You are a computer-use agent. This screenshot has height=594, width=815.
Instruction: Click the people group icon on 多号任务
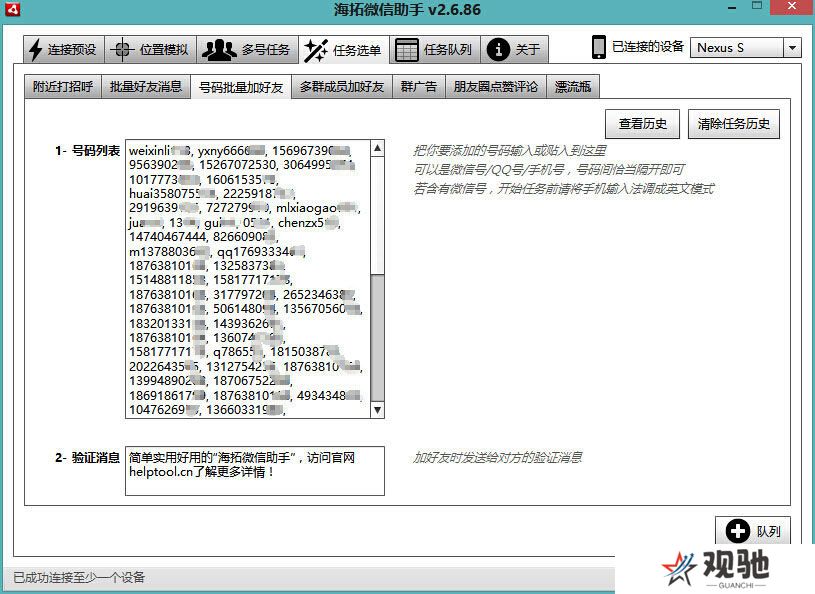tap(219, 50)
